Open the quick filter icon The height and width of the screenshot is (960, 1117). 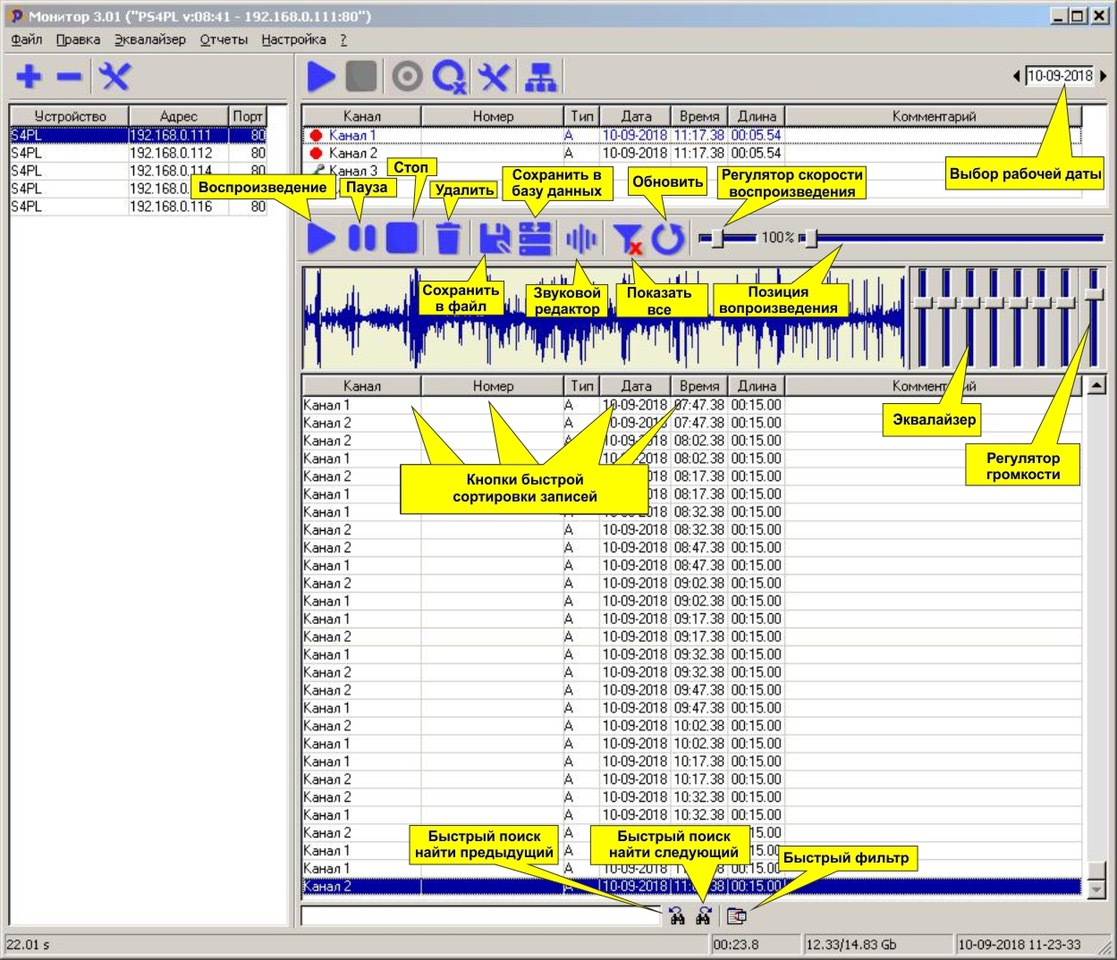pyautogui.click(x=737, y=914)
